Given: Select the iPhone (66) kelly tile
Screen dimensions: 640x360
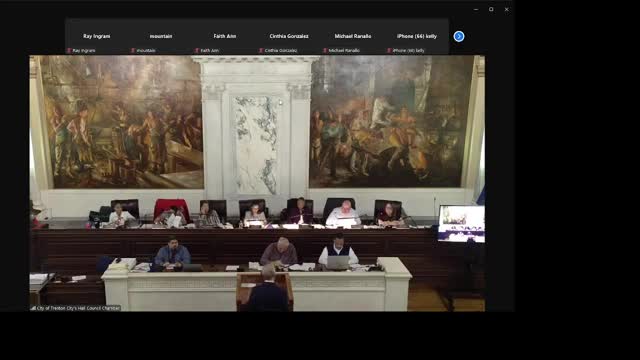Looking at the screenshot, I should click(417, 36).
